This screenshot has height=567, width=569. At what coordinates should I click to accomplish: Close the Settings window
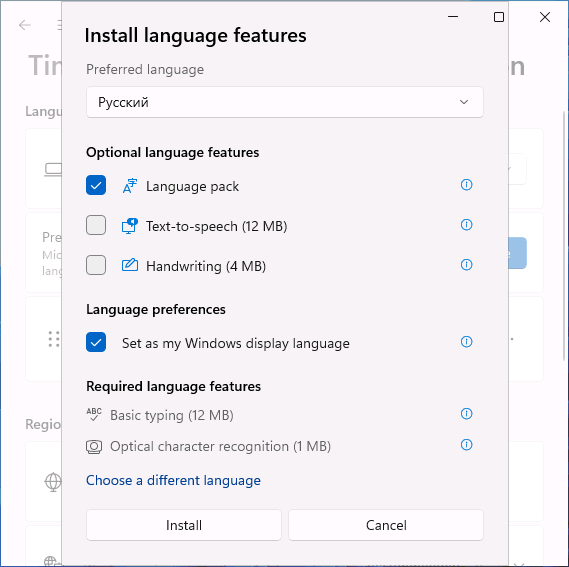[545, 17]
